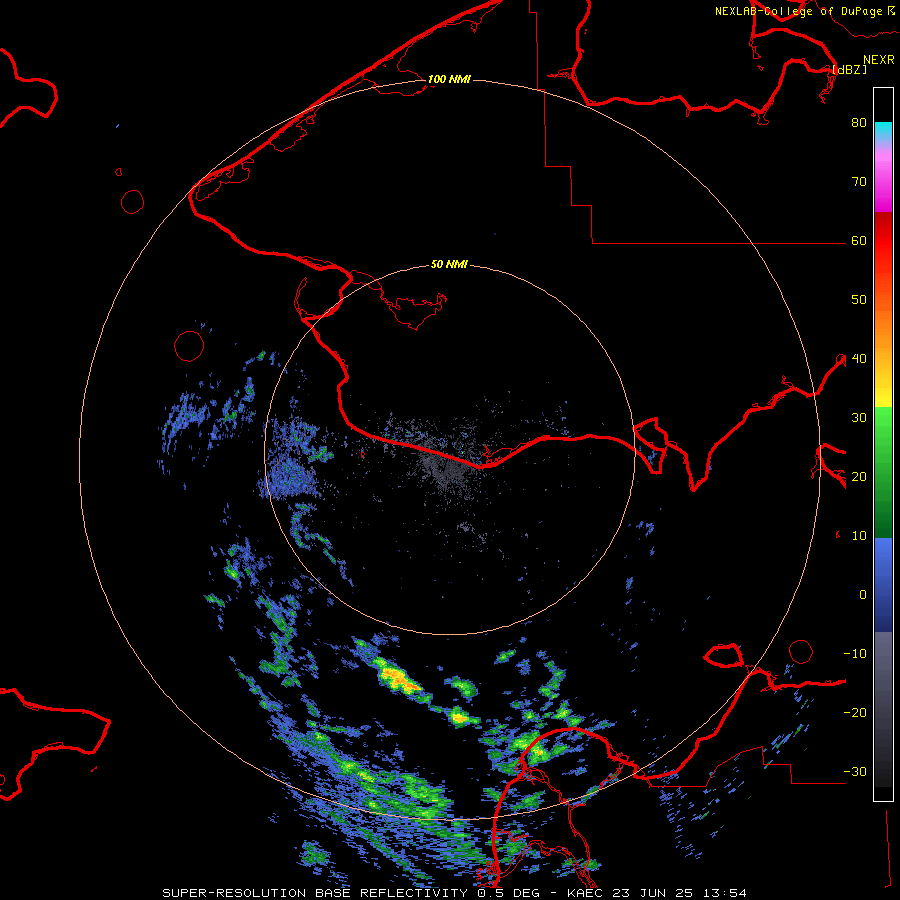Click the green segment of color bar
The height and width of the screenshot is (900, 900).
tap(883, 472)
